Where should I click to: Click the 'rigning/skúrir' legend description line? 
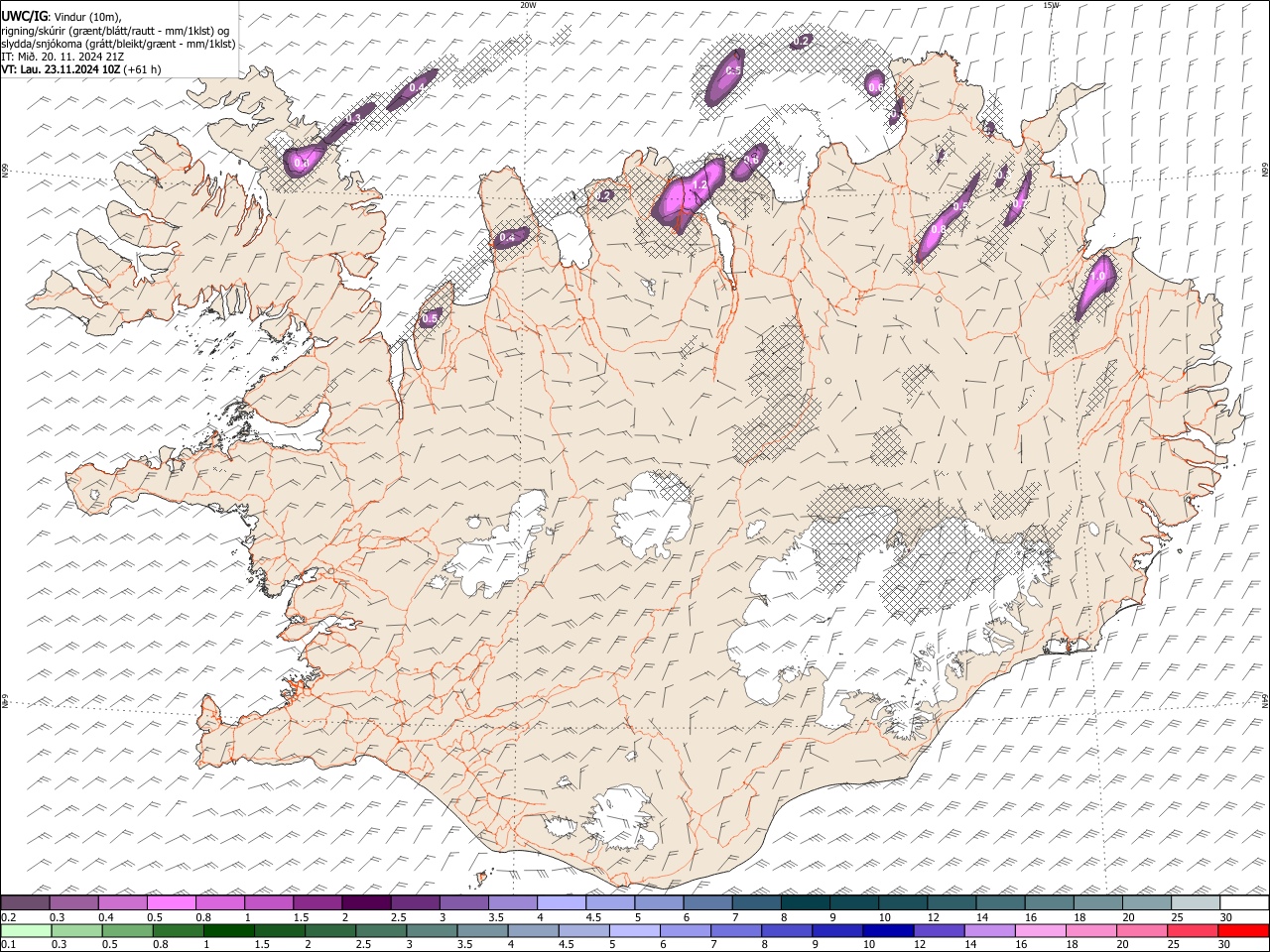(115, 30)
